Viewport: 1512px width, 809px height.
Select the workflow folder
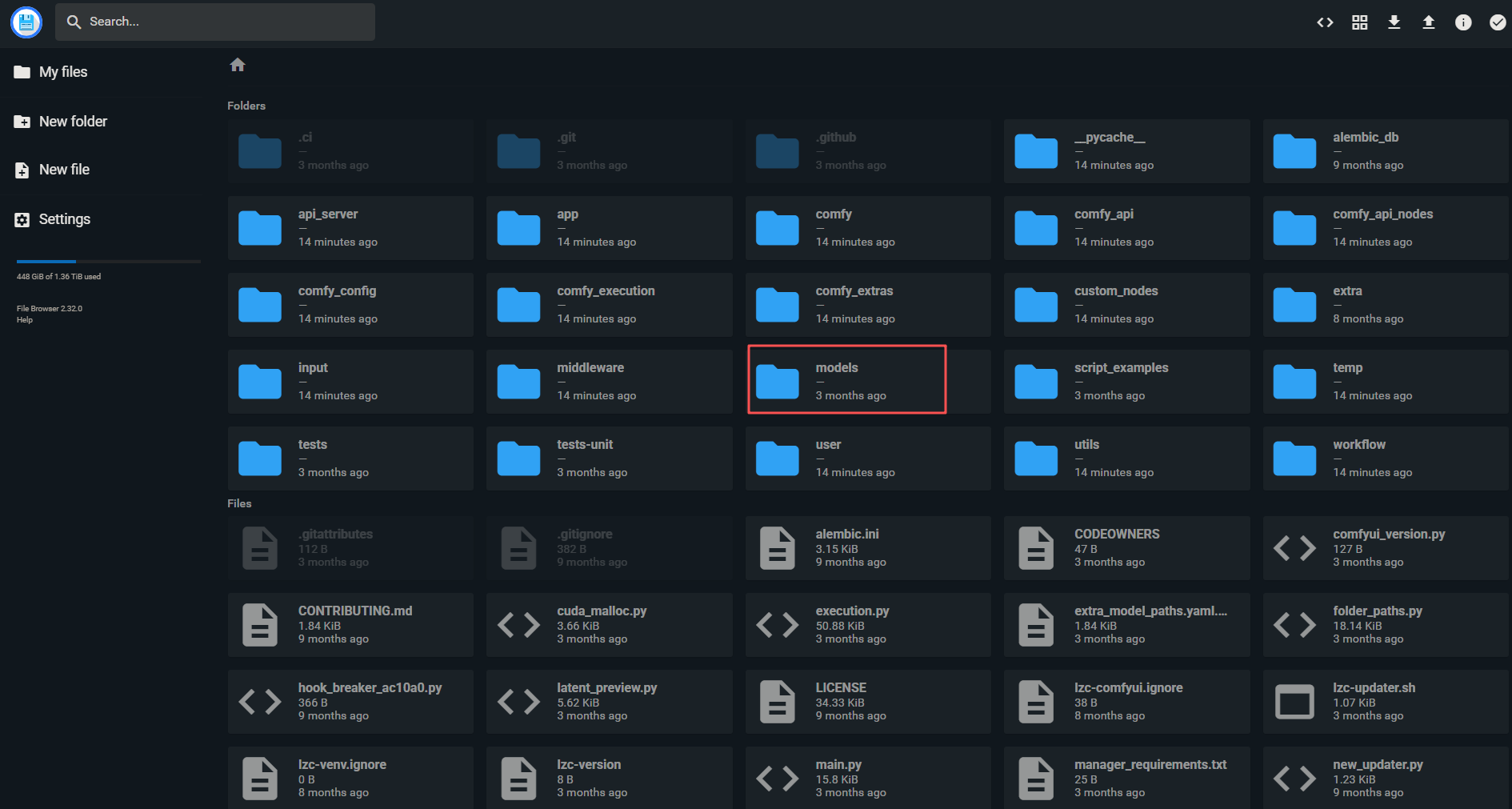[x=1386, y=459]
